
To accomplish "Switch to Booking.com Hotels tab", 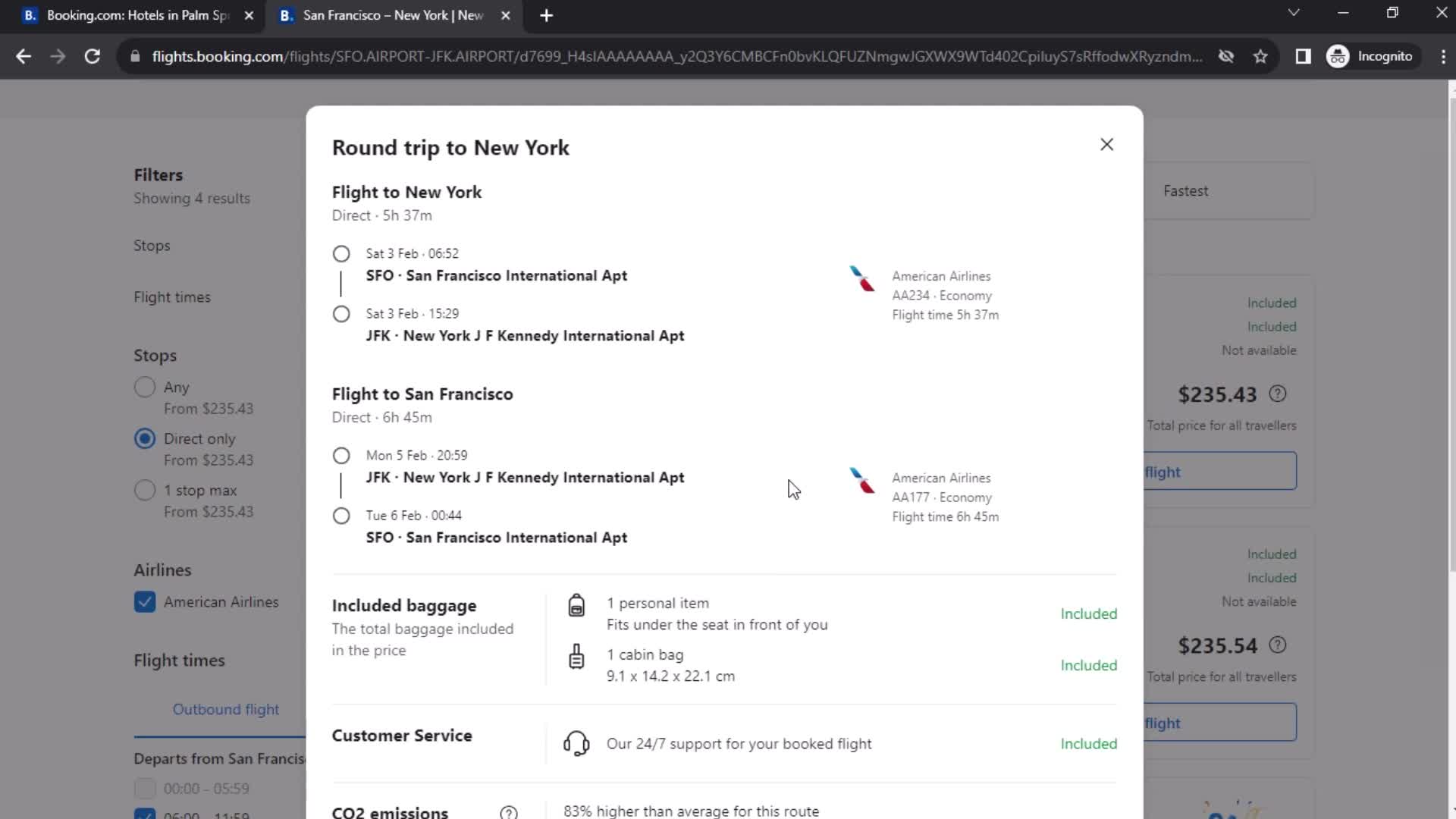I will click(x=135, y=15).
